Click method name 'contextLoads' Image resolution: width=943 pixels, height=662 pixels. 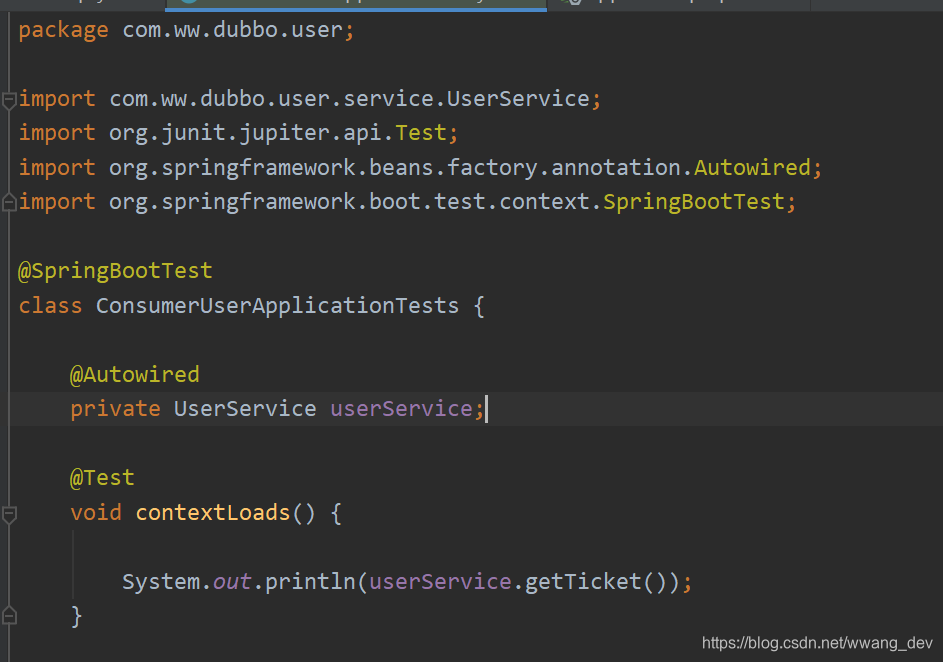[x=213, y=513]
